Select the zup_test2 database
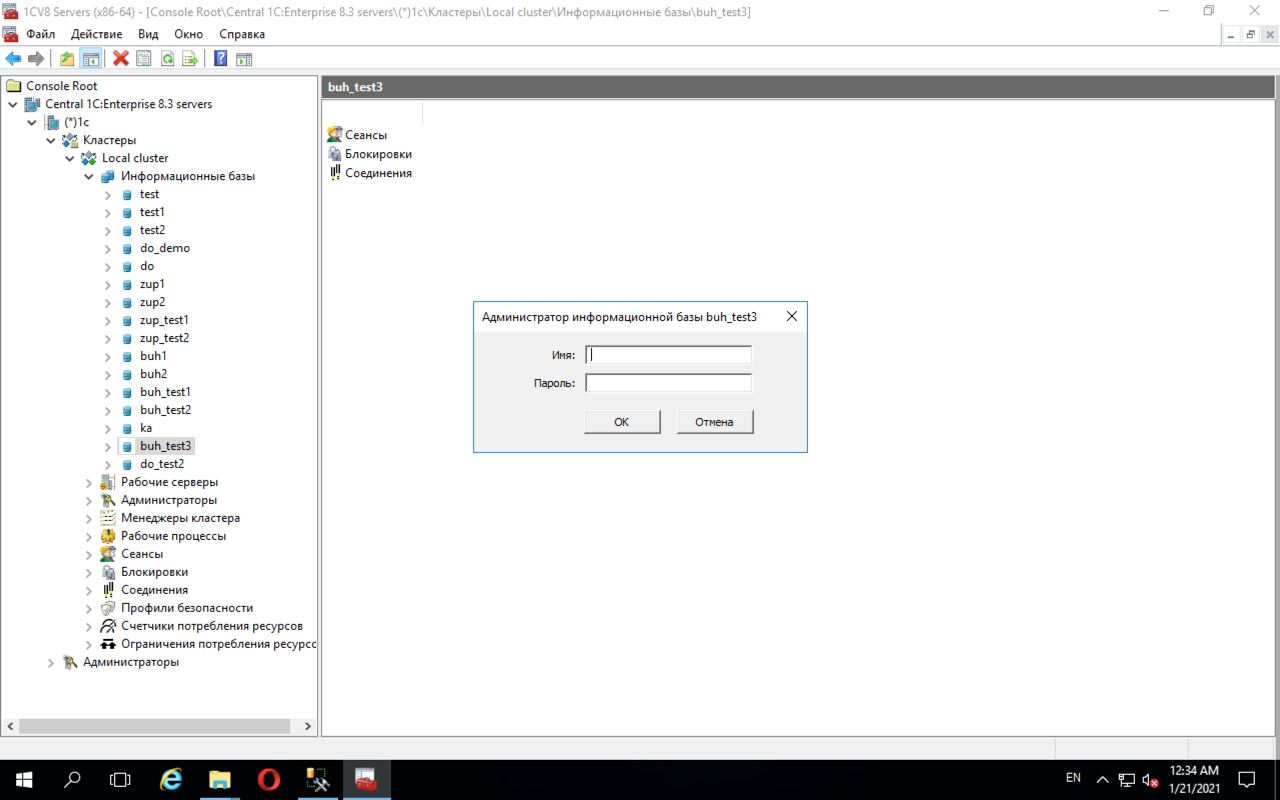The height and width of the screenshot is (800, 1280). 164,338
